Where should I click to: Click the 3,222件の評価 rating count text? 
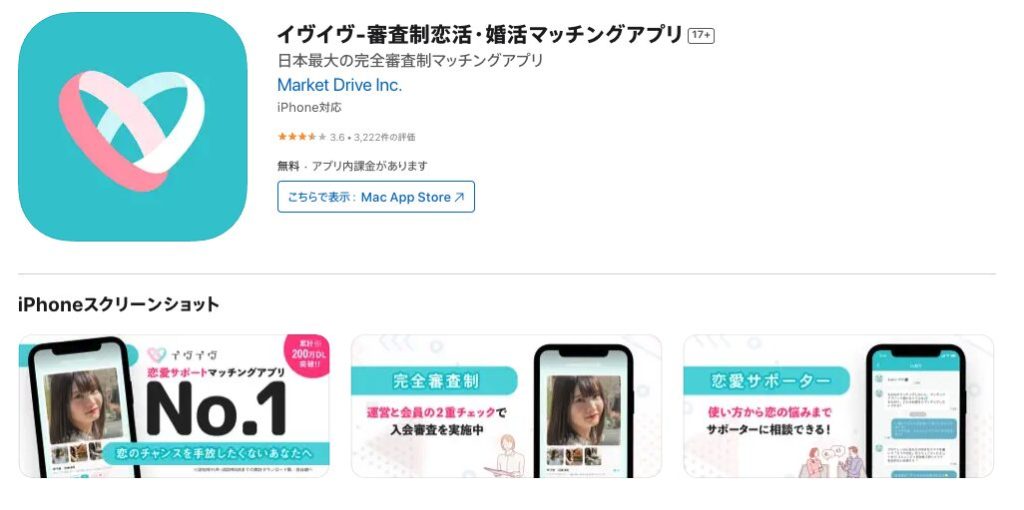(x=385, y=137)
